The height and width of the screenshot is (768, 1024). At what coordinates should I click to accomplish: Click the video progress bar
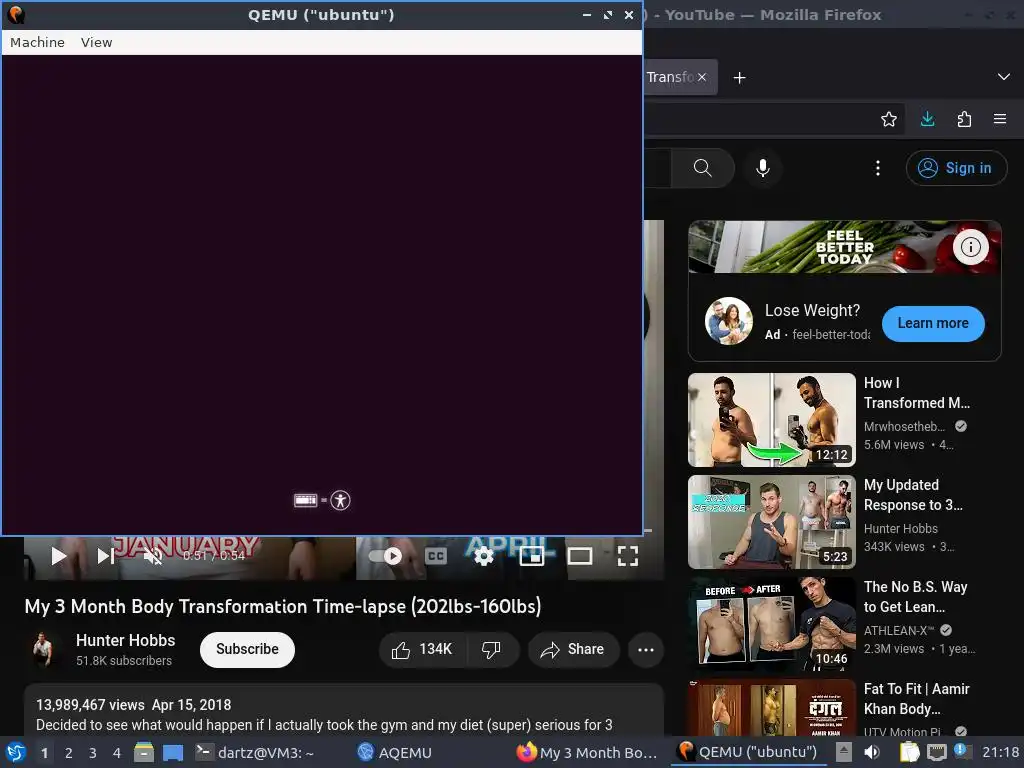pyautogui.click(x=648, y=531)
